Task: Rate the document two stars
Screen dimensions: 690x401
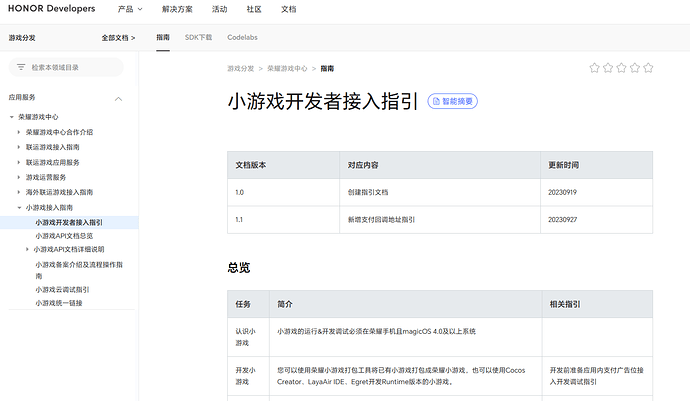Action: [608, 68]
